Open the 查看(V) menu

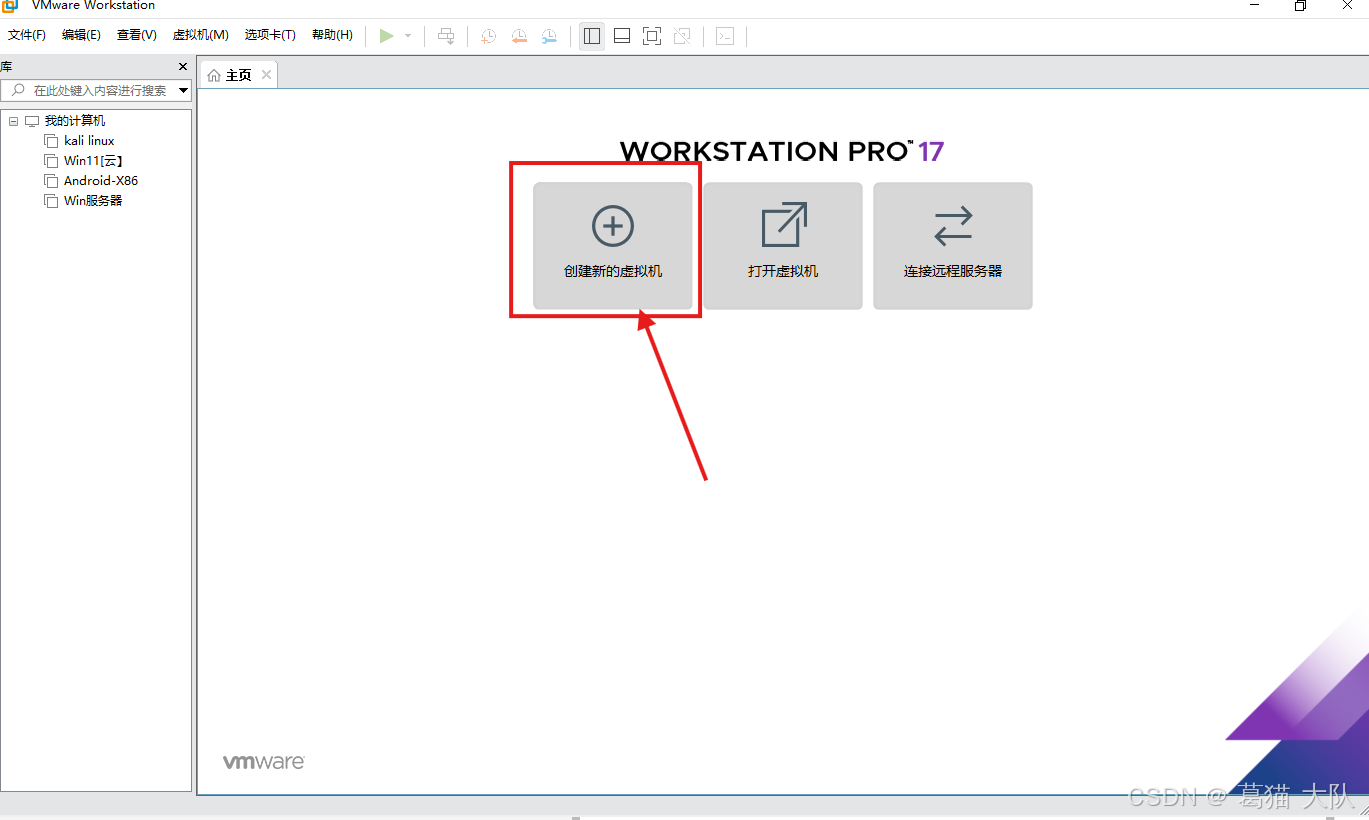(137, 35)
